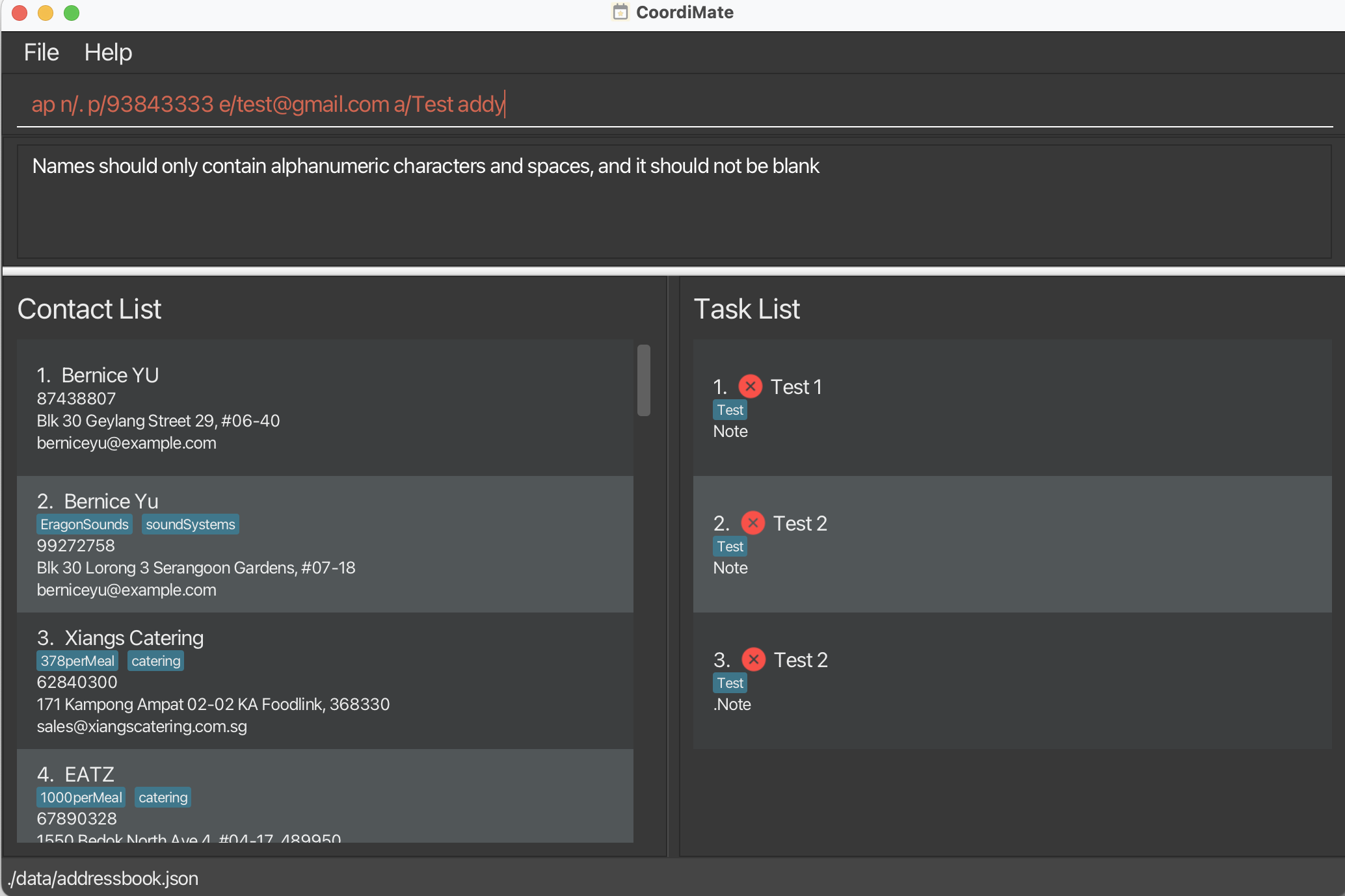Image resolution: width=1345 pixels, height=896 pixels.
Task: Click the addressbook.json path in status bar
Action: click(x=104, y=878)
